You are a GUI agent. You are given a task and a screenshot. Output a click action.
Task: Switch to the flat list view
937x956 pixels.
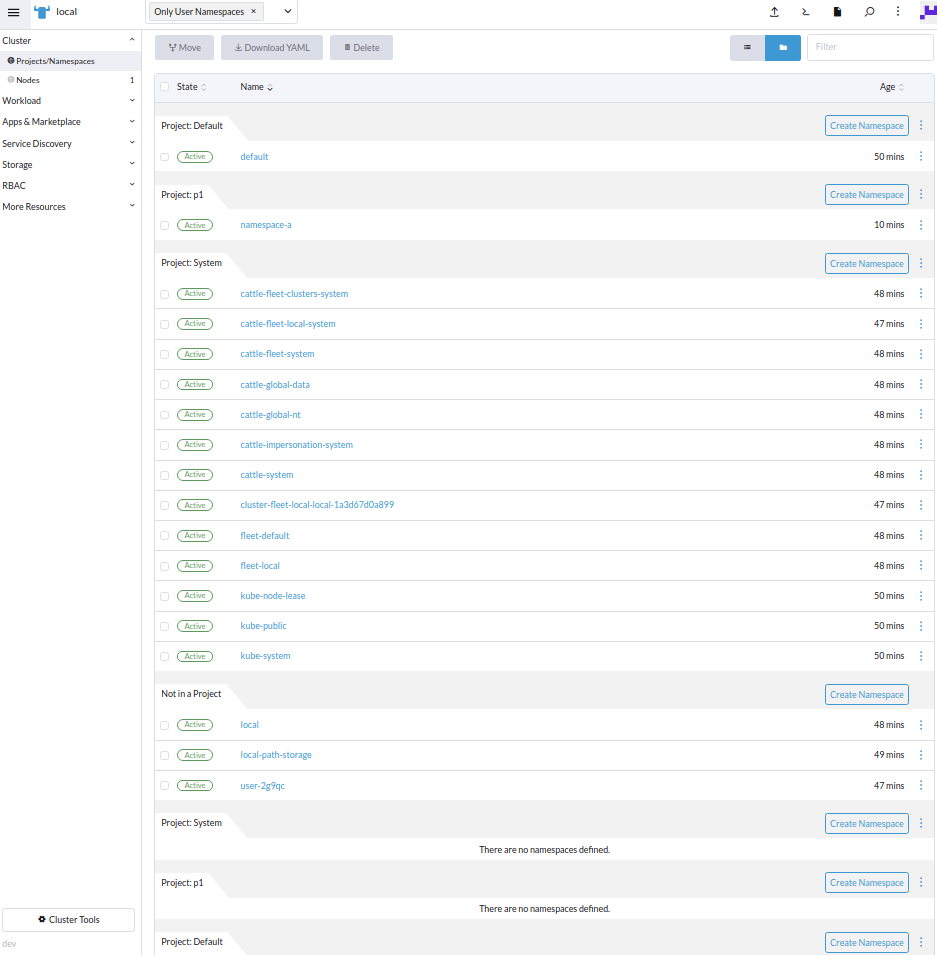[747, 47]
